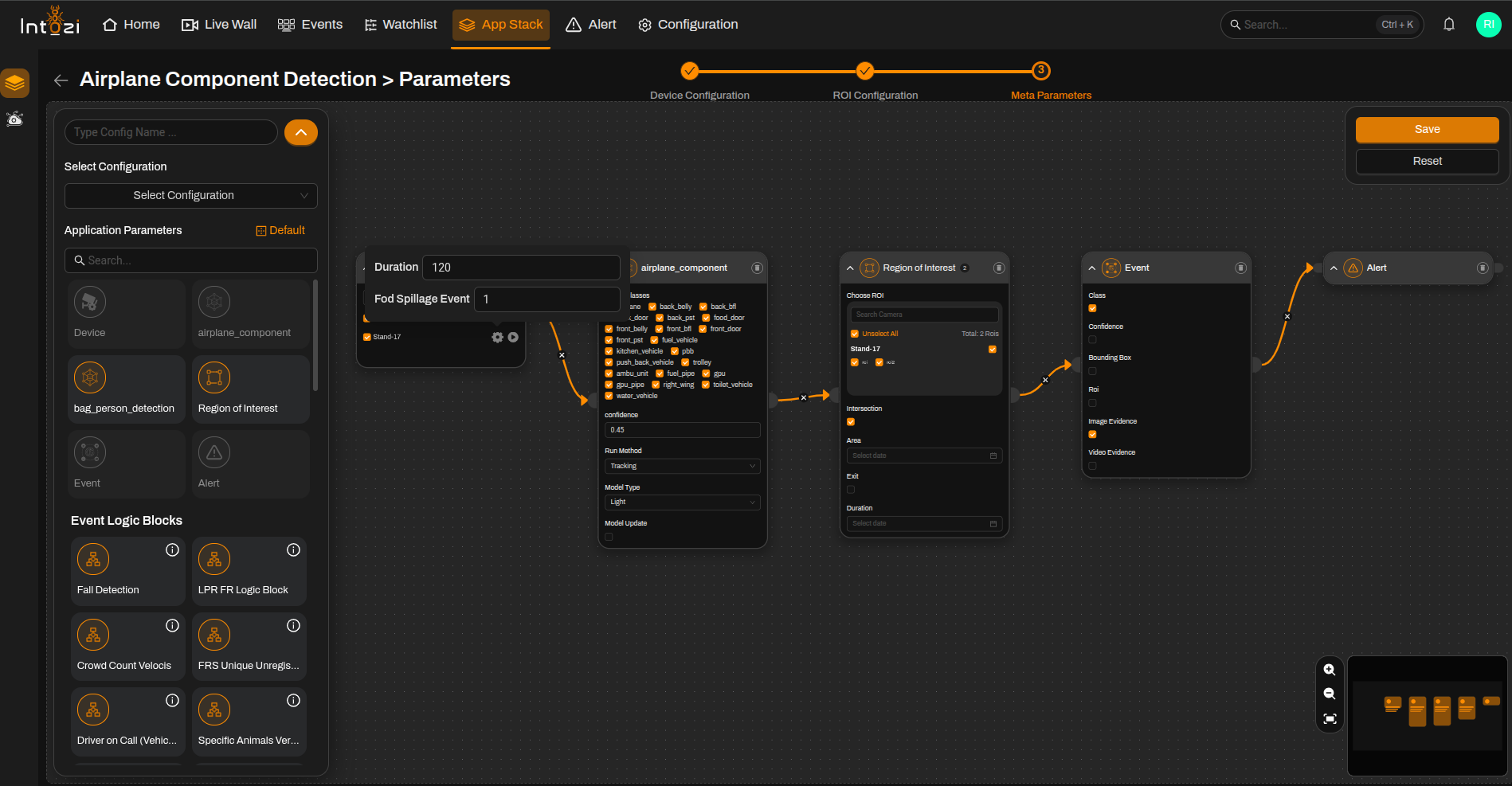Add the LPR FR Logic Block

click(x=249, y=571)
